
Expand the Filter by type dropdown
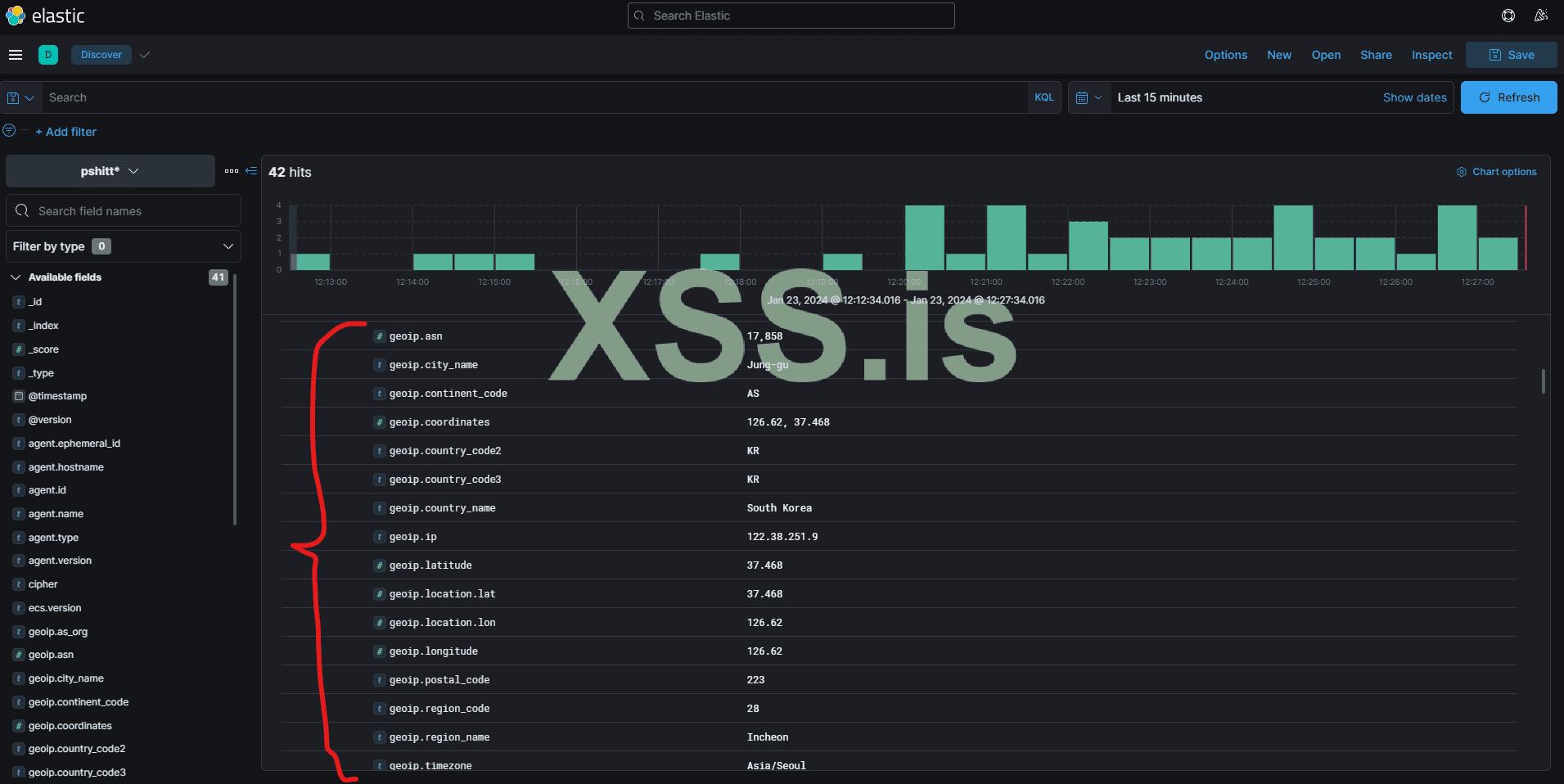click(123, 246)
